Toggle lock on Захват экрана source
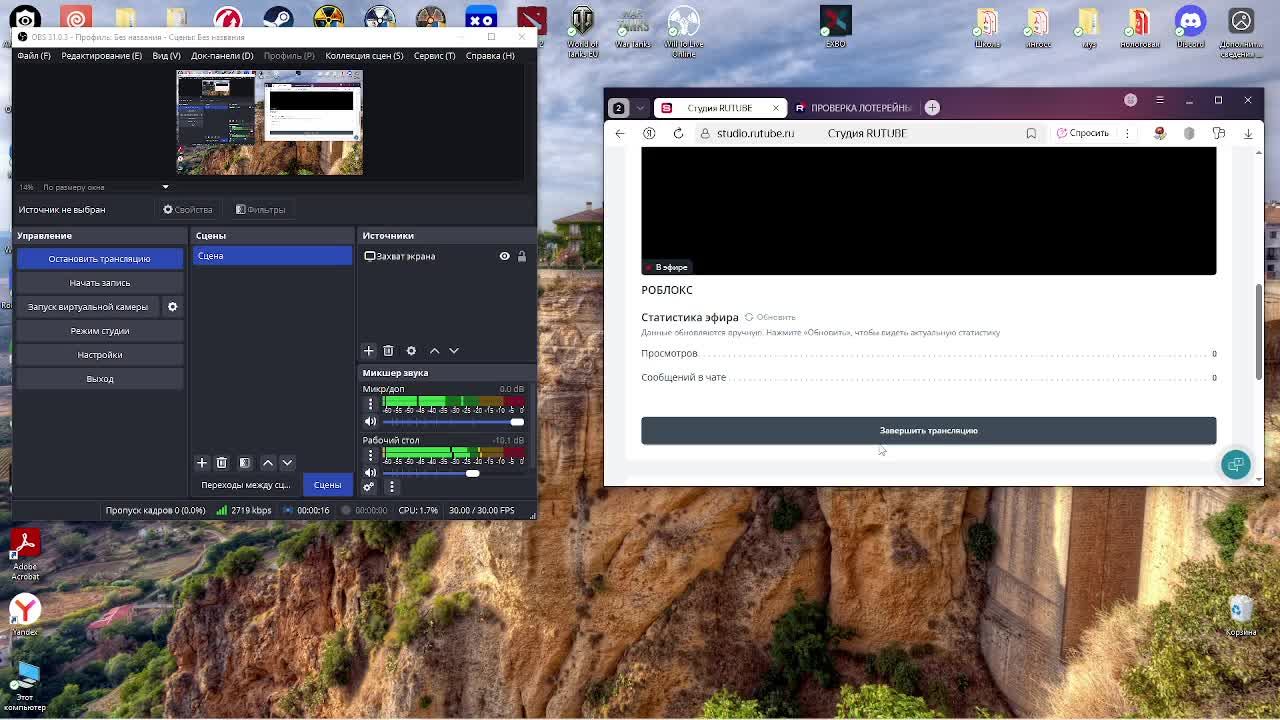 point(521,256)
